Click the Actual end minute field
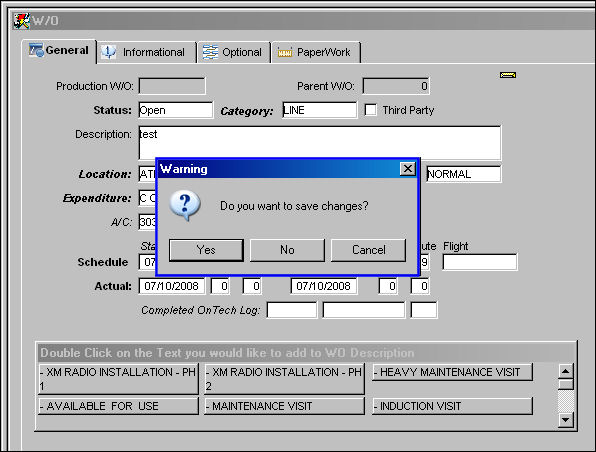Viewport: 596px width, 452px height. 420,286
